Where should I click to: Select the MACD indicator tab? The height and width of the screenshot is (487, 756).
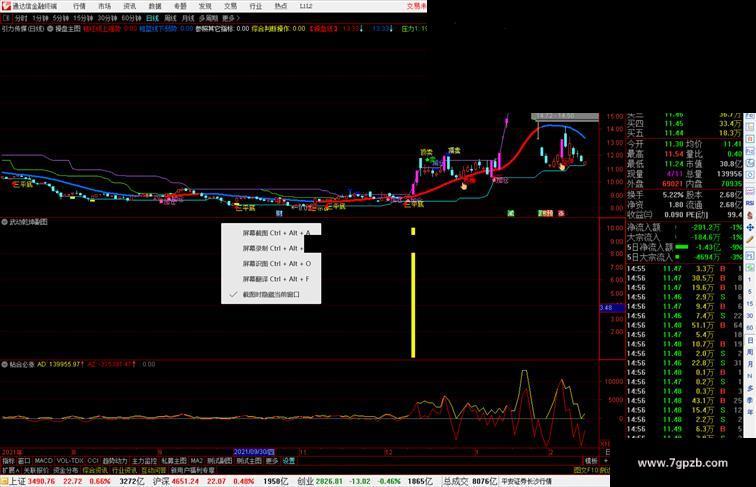pyautogui.click(x=43, y=461)
